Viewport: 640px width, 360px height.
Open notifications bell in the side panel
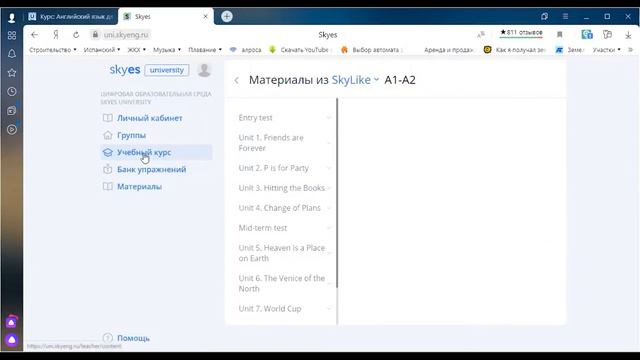click(12, 54)
